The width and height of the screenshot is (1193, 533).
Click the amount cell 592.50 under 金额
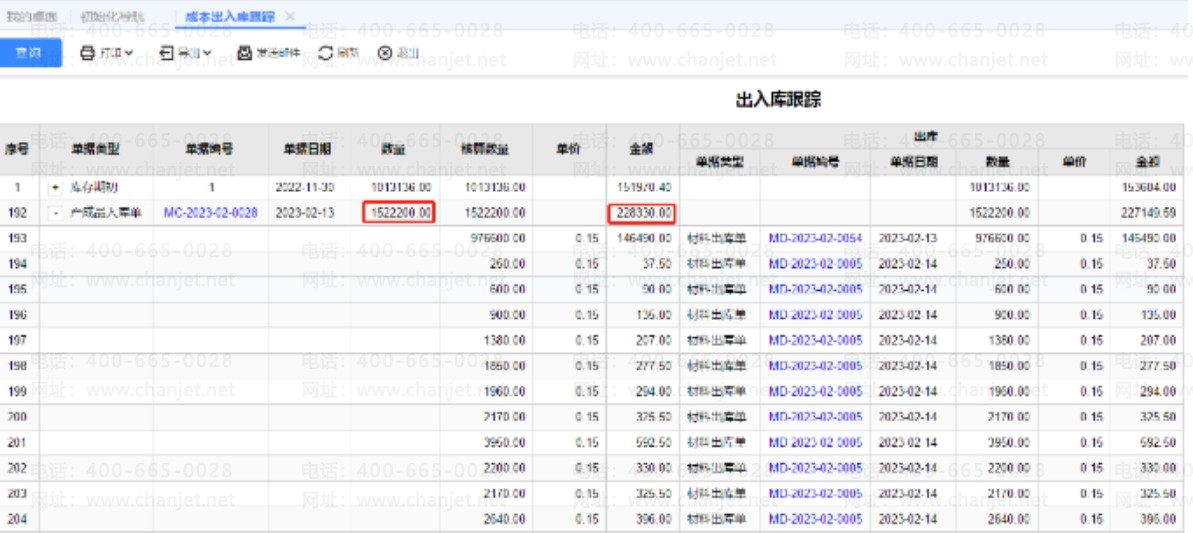pyautogui.click(x=654, y=443)
